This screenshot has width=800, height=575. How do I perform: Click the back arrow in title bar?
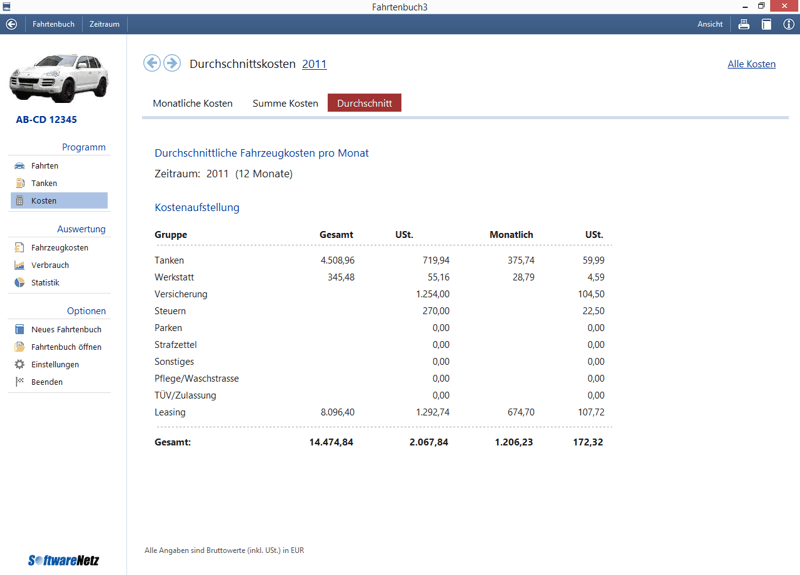[12, 24]
